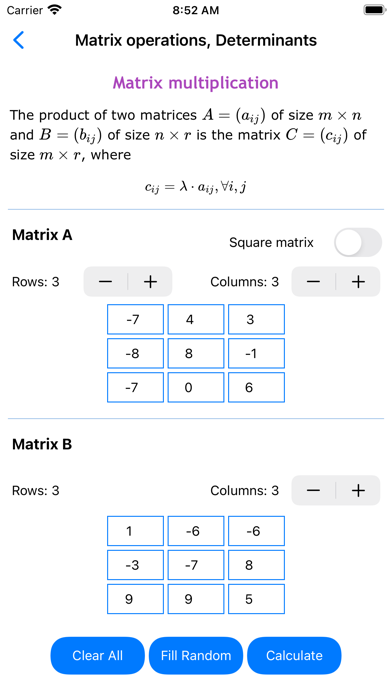Increase Matrix B columns with plus
The image size is (392, 696).
click(358, 490)
